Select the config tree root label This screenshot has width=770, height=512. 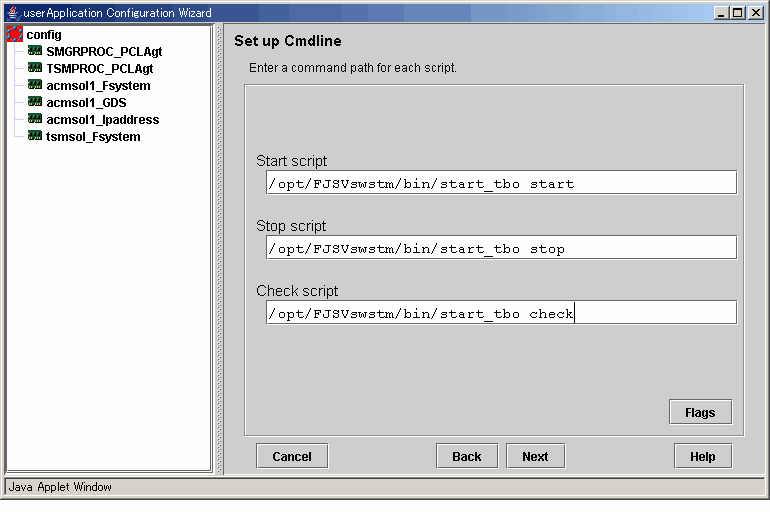coord(44,35)
